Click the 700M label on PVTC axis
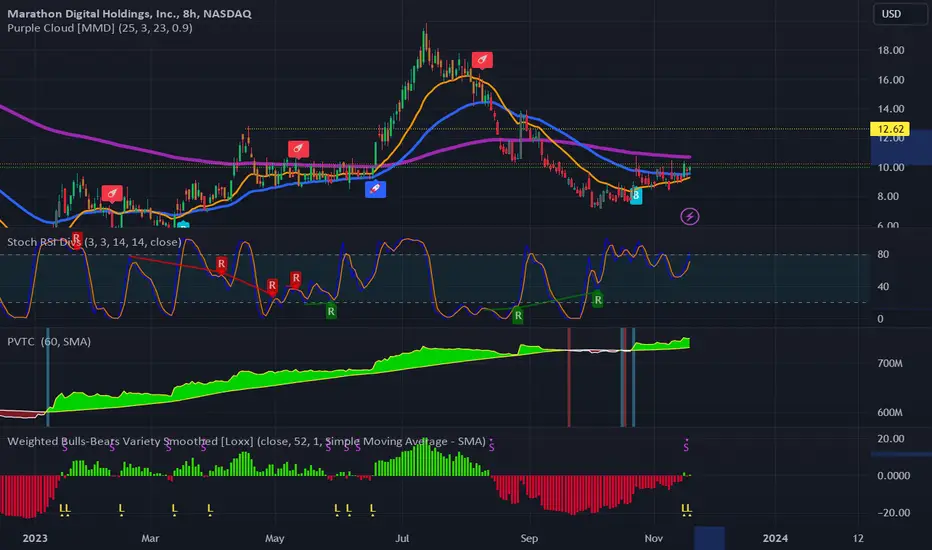932x550 pixels. [x=890, y=363]
